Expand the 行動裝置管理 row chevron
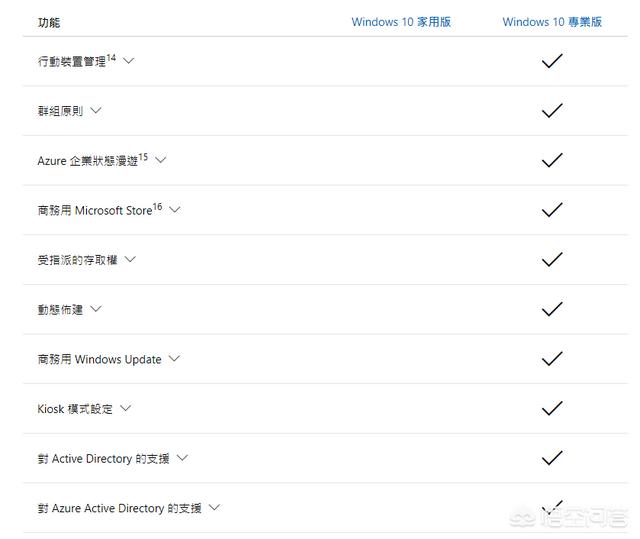This screenshot has height=539, width=640. pyautogui.click(x=128, y=61)
